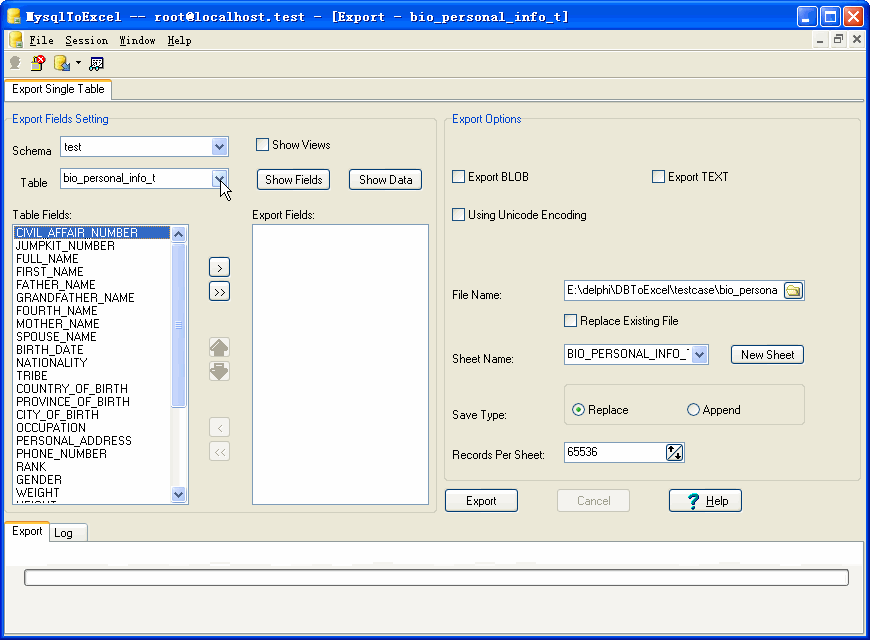Viewport: 870px width, 640px height.
Task: Remove selected field with the < button
Action: point(220,427)
